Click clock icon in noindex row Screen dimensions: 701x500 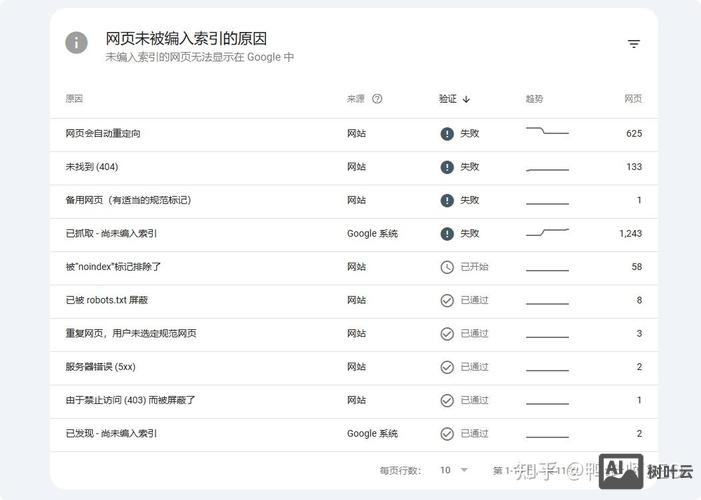coord(447,267)
